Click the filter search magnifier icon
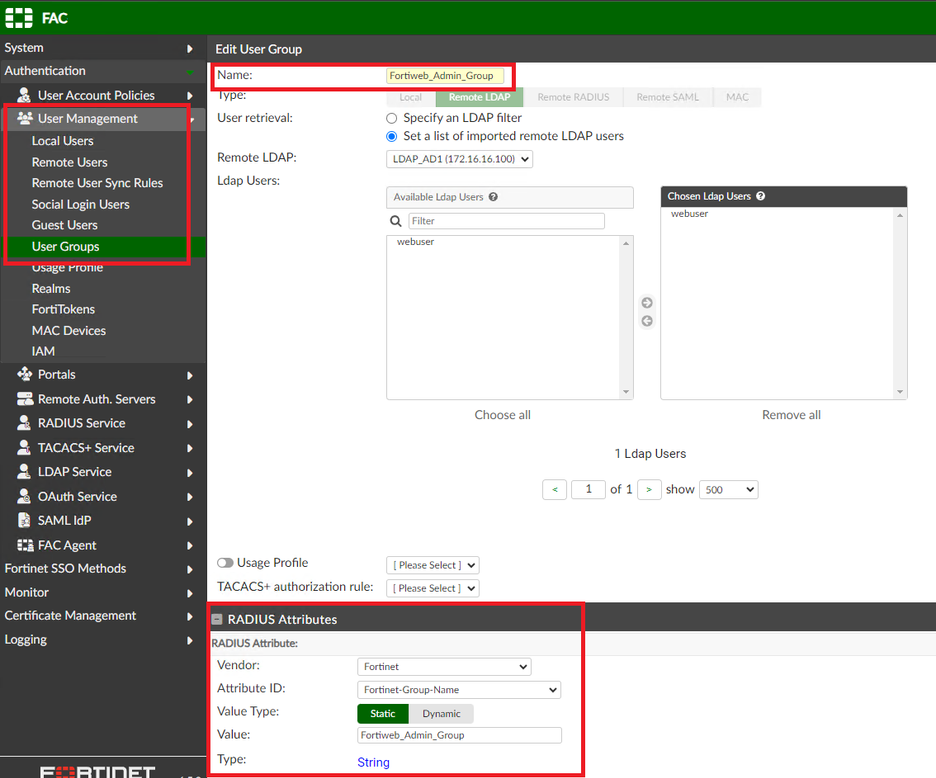This screenshot has height=778, width=936. click(395, 221)
